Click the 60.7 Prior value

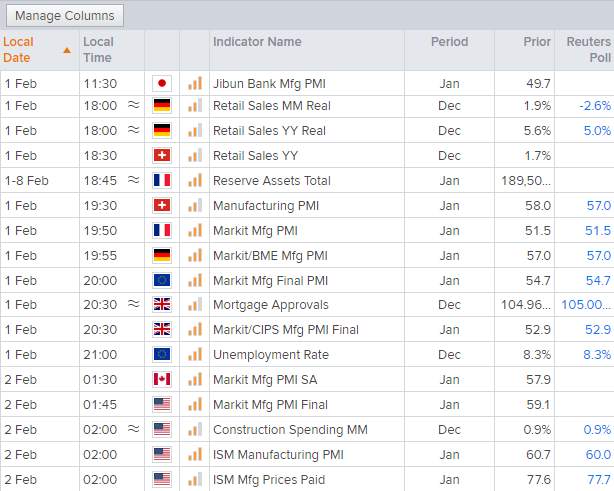pyautogui.click(x=538, y=455)
